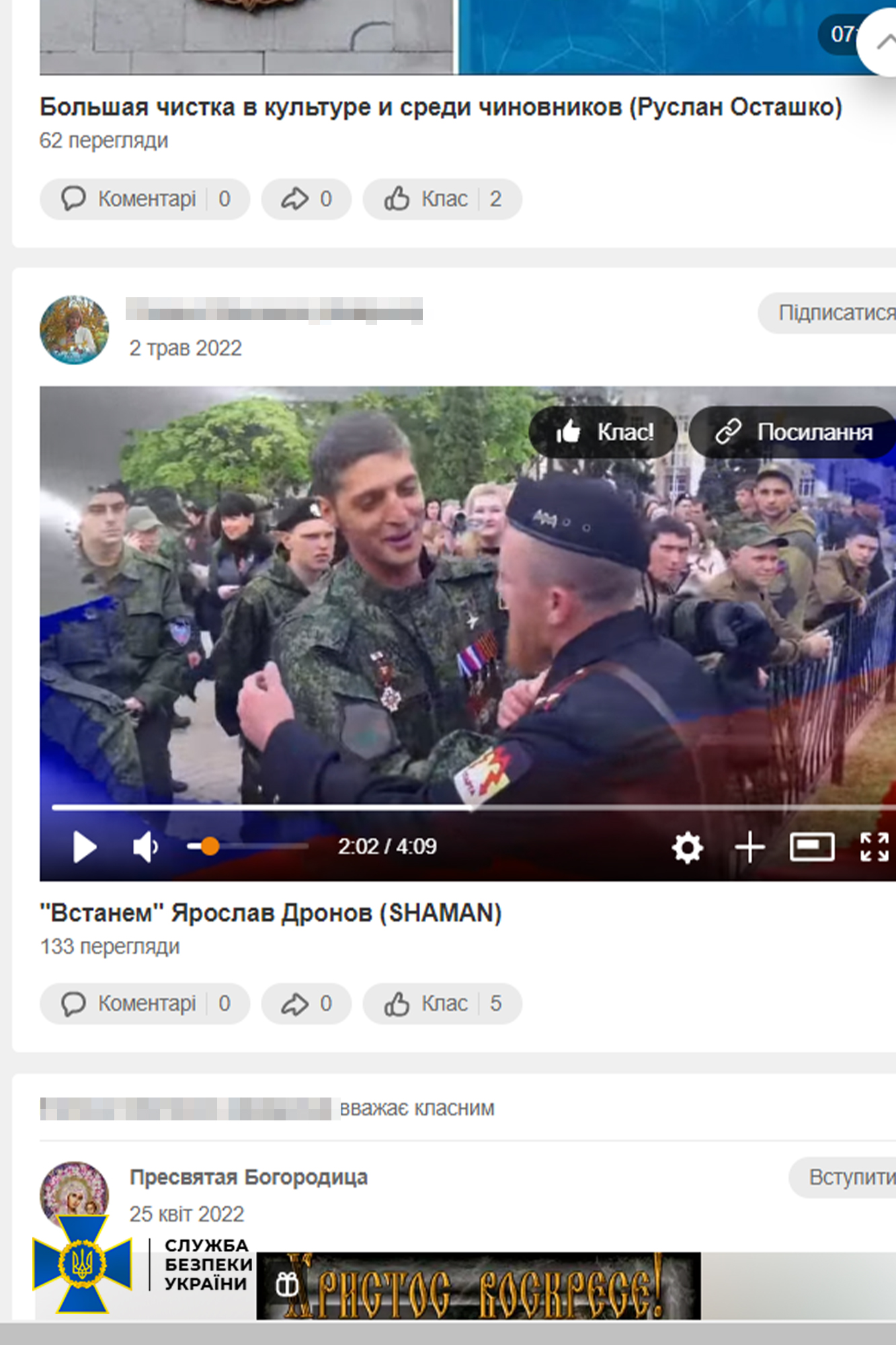Screen dimensions: 896x1345
Task: Enter fullscreen video mode
Action: [x=874, y=847]
